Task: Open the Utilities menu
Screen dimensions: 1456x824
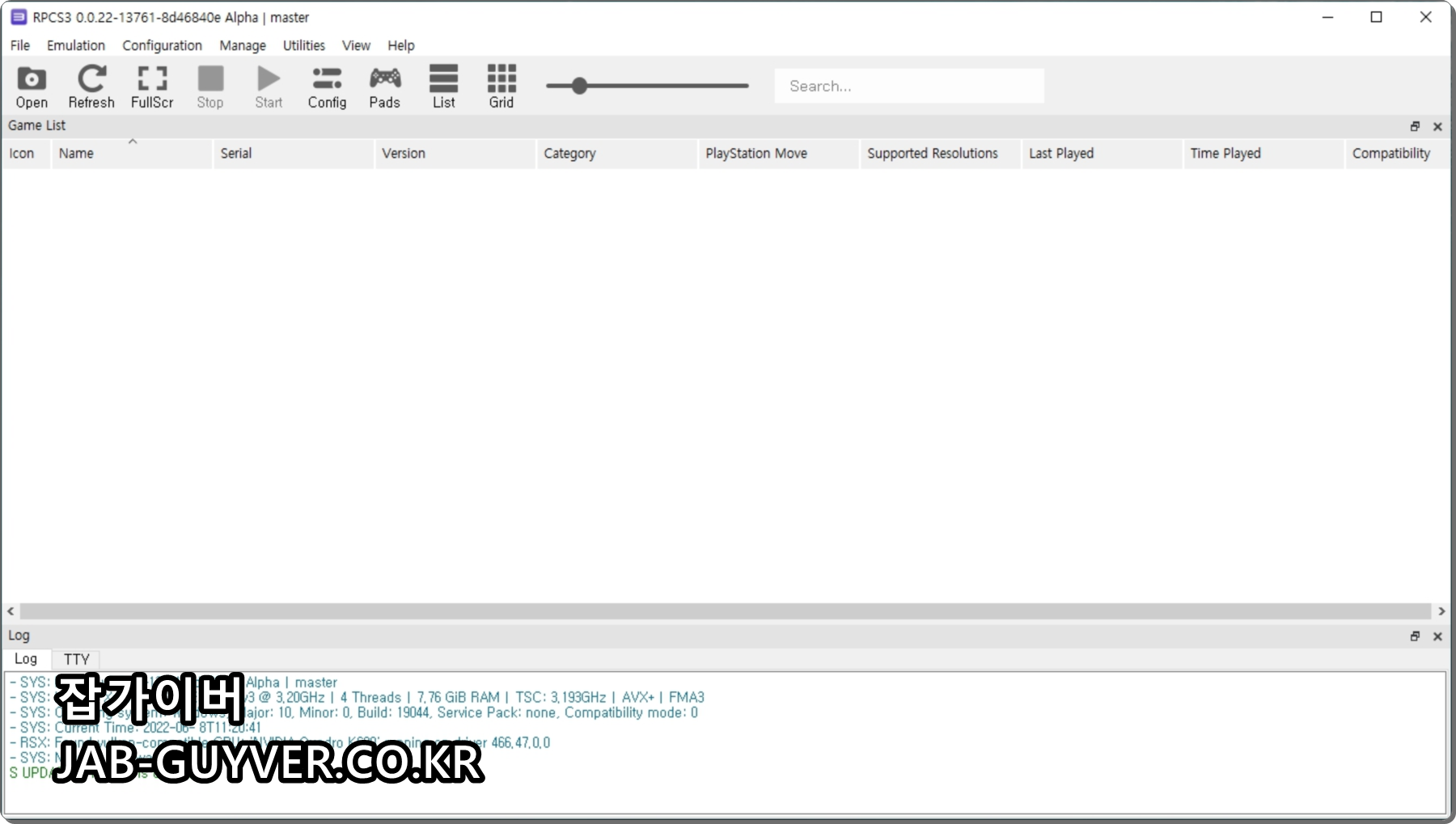Action: [304, 45]
